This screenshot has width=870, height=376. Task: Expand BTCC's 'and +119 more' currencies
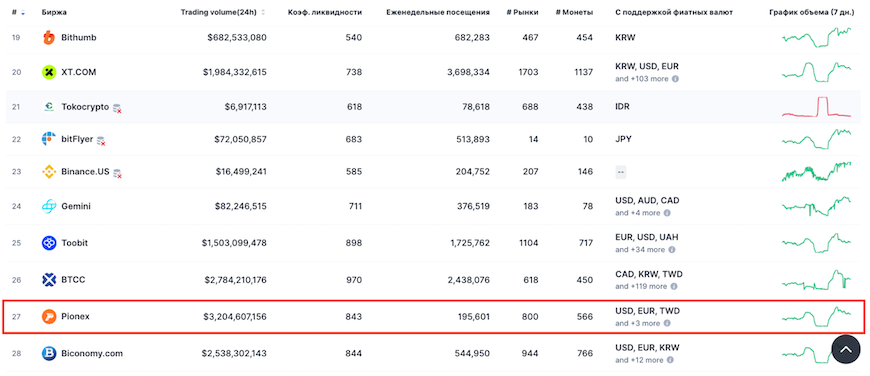(x=642, y=287)
